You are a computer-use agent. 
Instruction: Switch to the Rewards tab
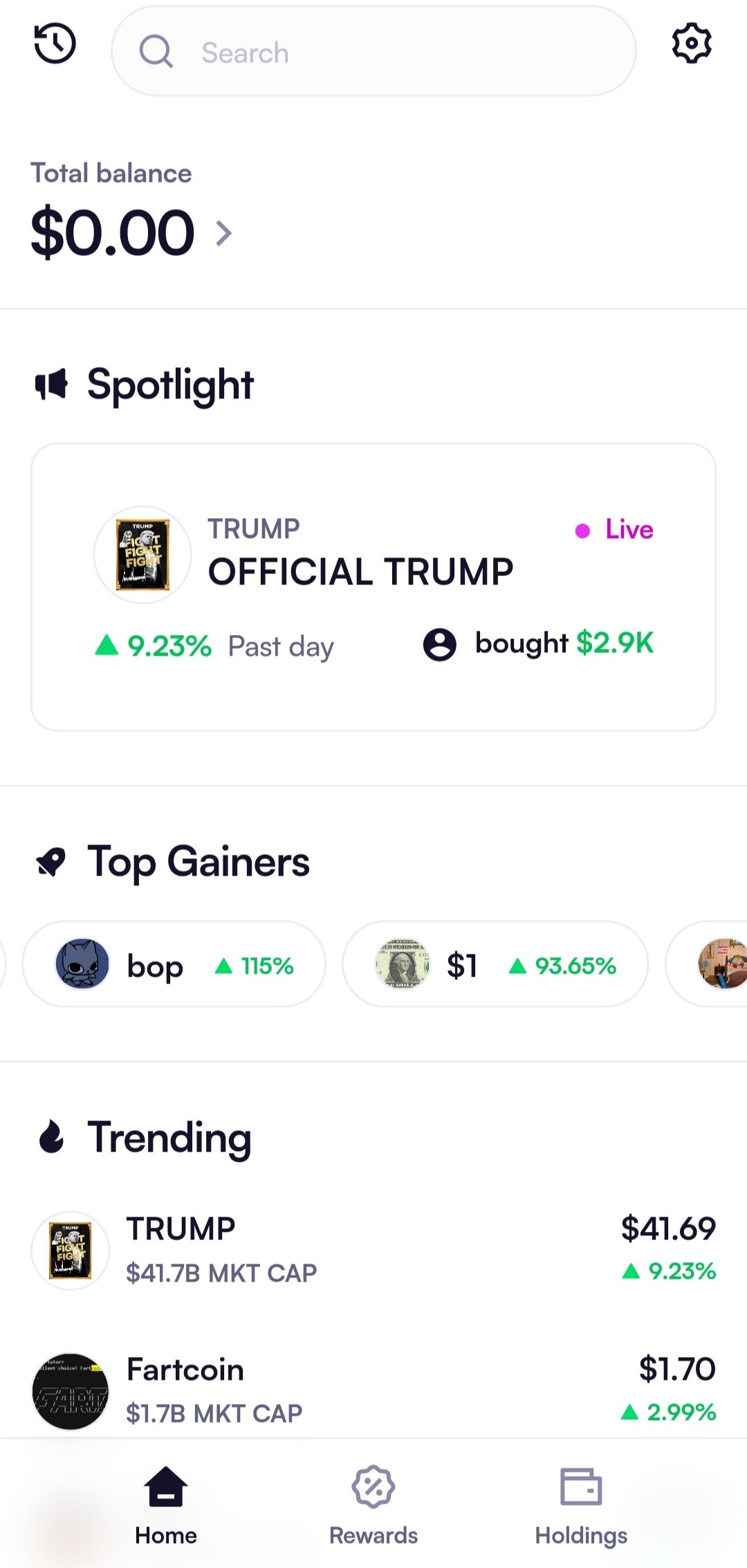[373, 1505]
